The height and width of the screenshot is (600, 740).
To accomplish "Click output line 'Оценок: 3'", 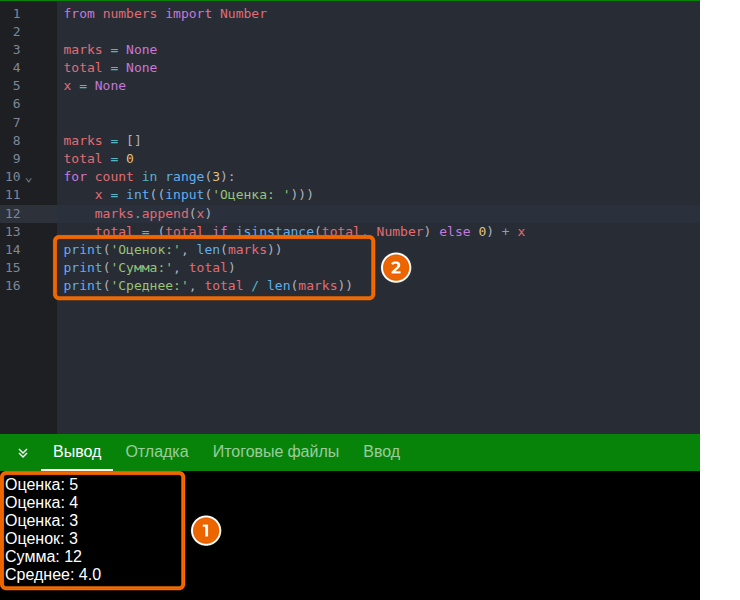I will (x=42, y=538).
